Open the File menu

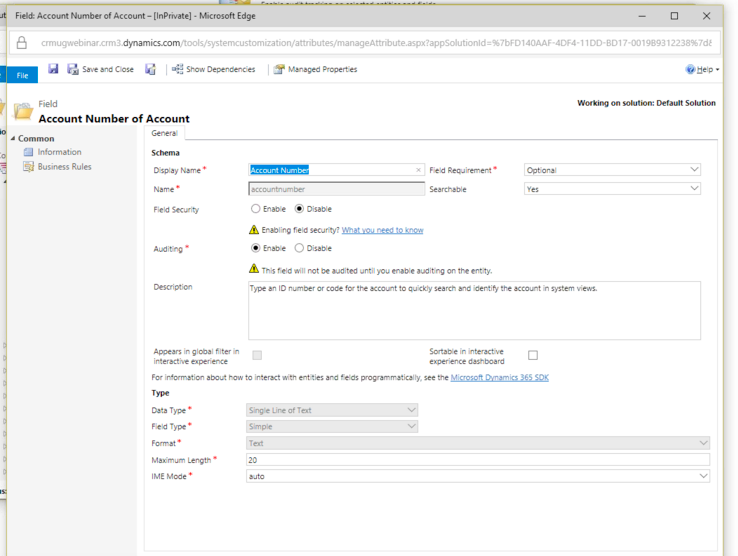point(22,75)
